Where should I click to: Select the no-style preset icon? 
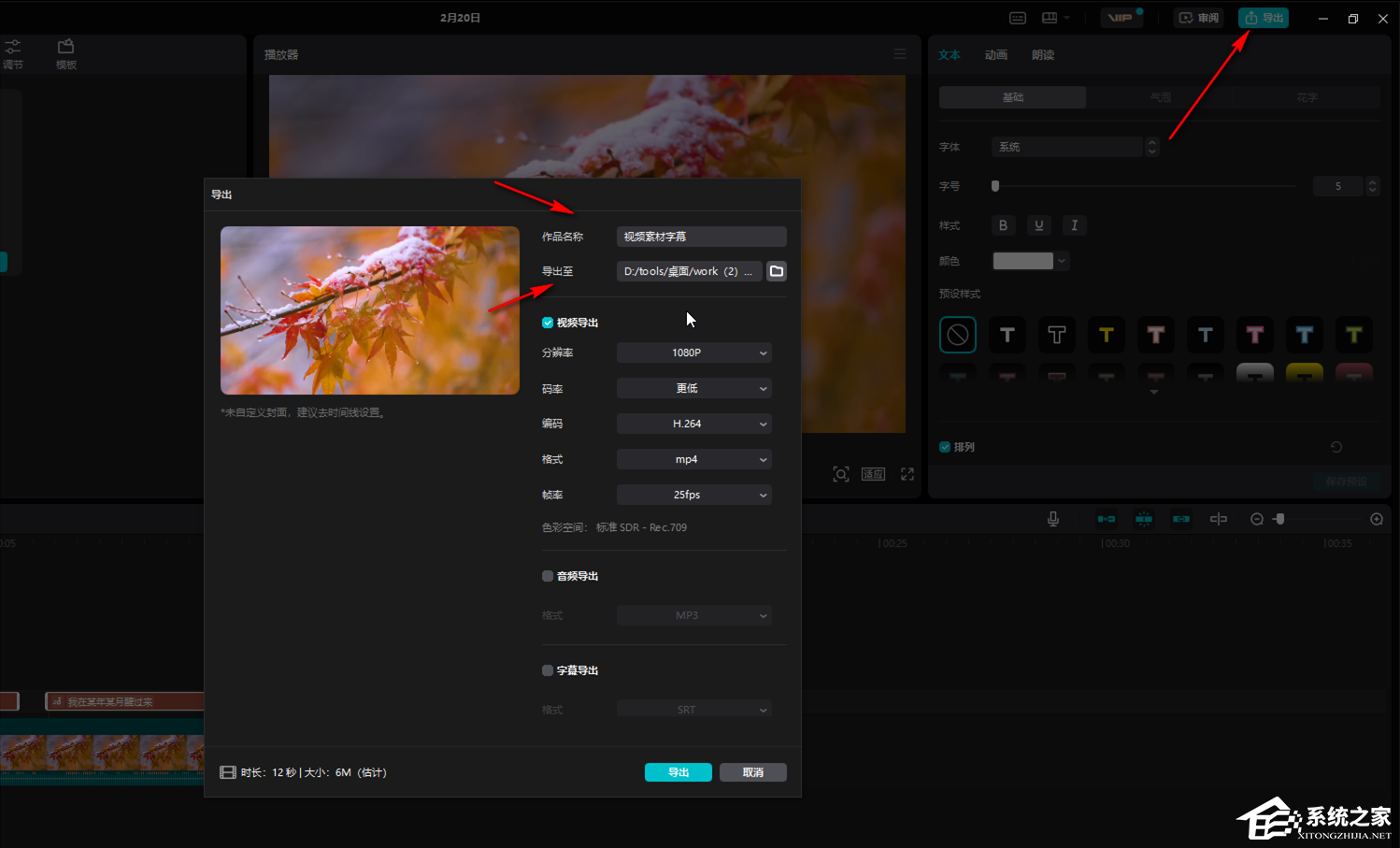957,335
